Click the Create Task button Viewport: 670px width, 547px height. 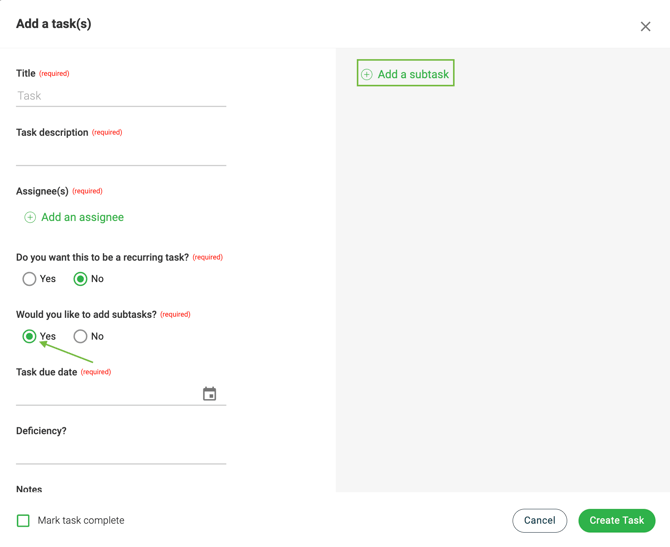pos(617,521)
